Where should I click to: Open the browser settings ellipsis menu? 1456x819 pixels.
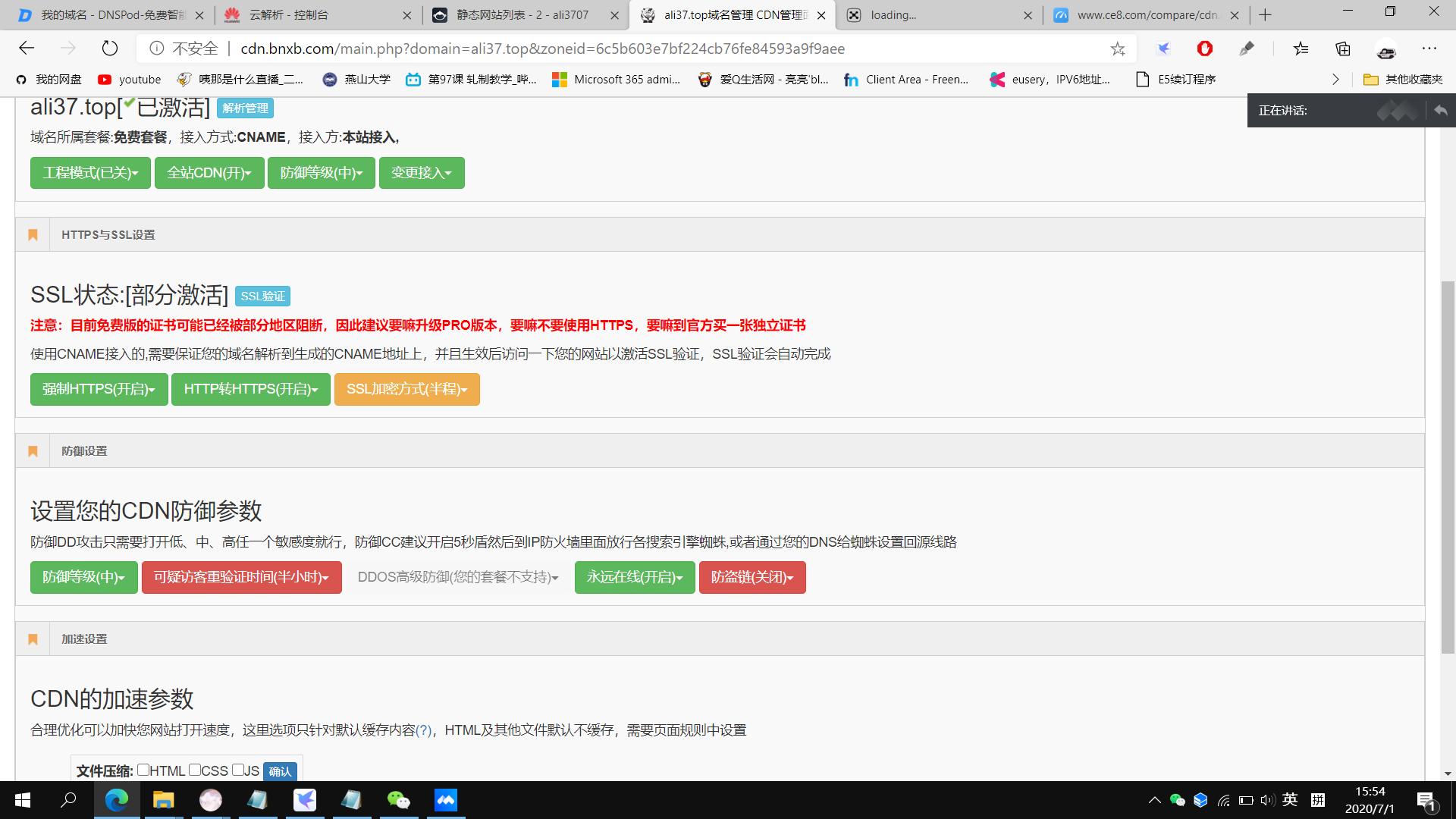pos(1429,49)
